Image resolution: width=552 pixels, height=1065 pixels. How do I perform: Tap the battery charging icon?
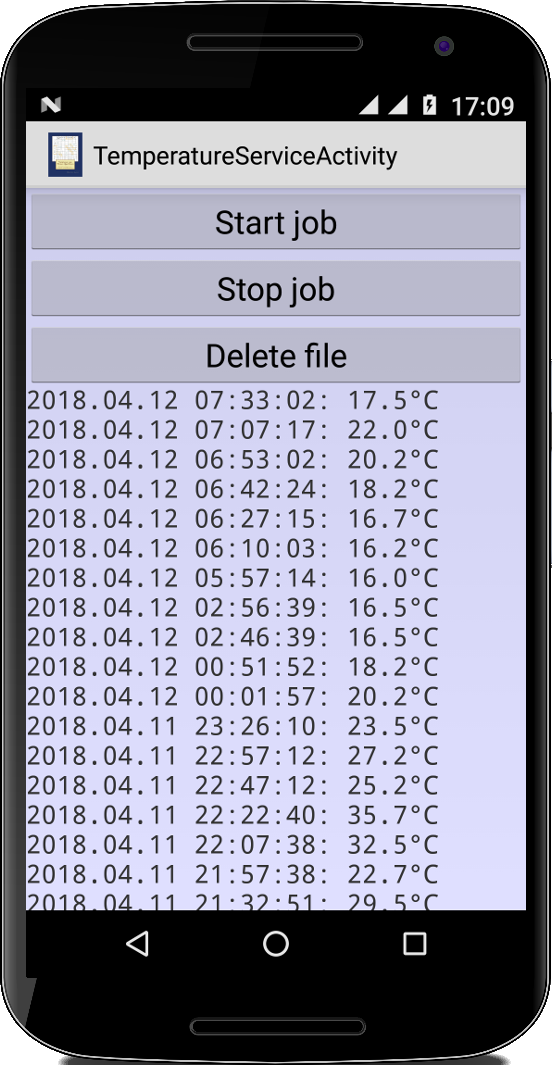click(429, 105)
